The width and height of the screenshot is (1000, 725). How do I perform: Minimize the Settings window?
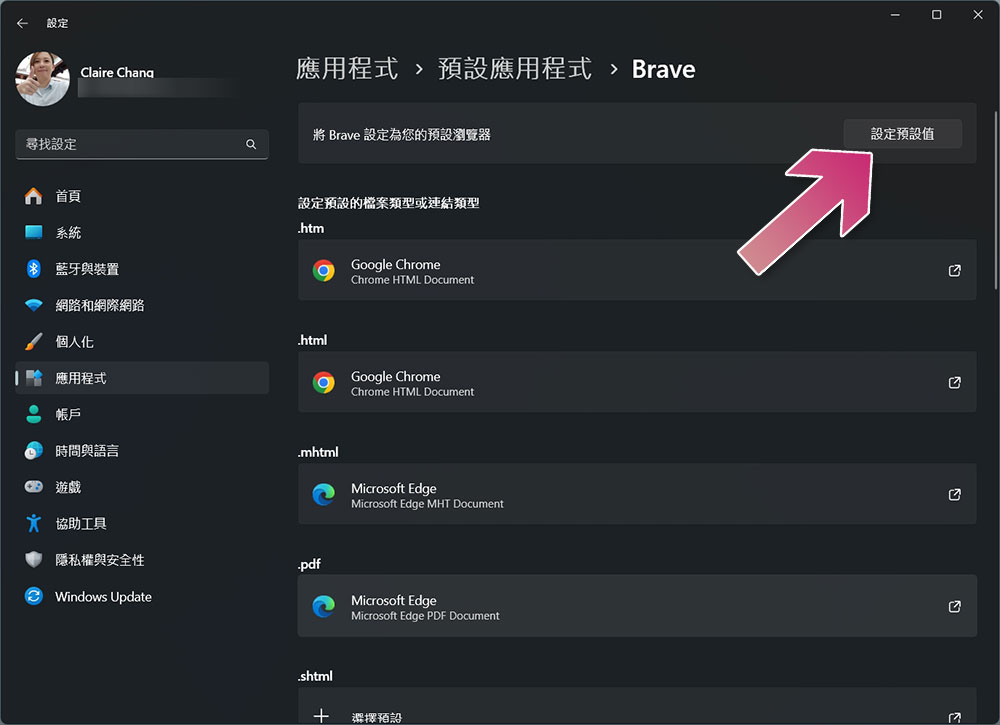[x=895, y=15]
